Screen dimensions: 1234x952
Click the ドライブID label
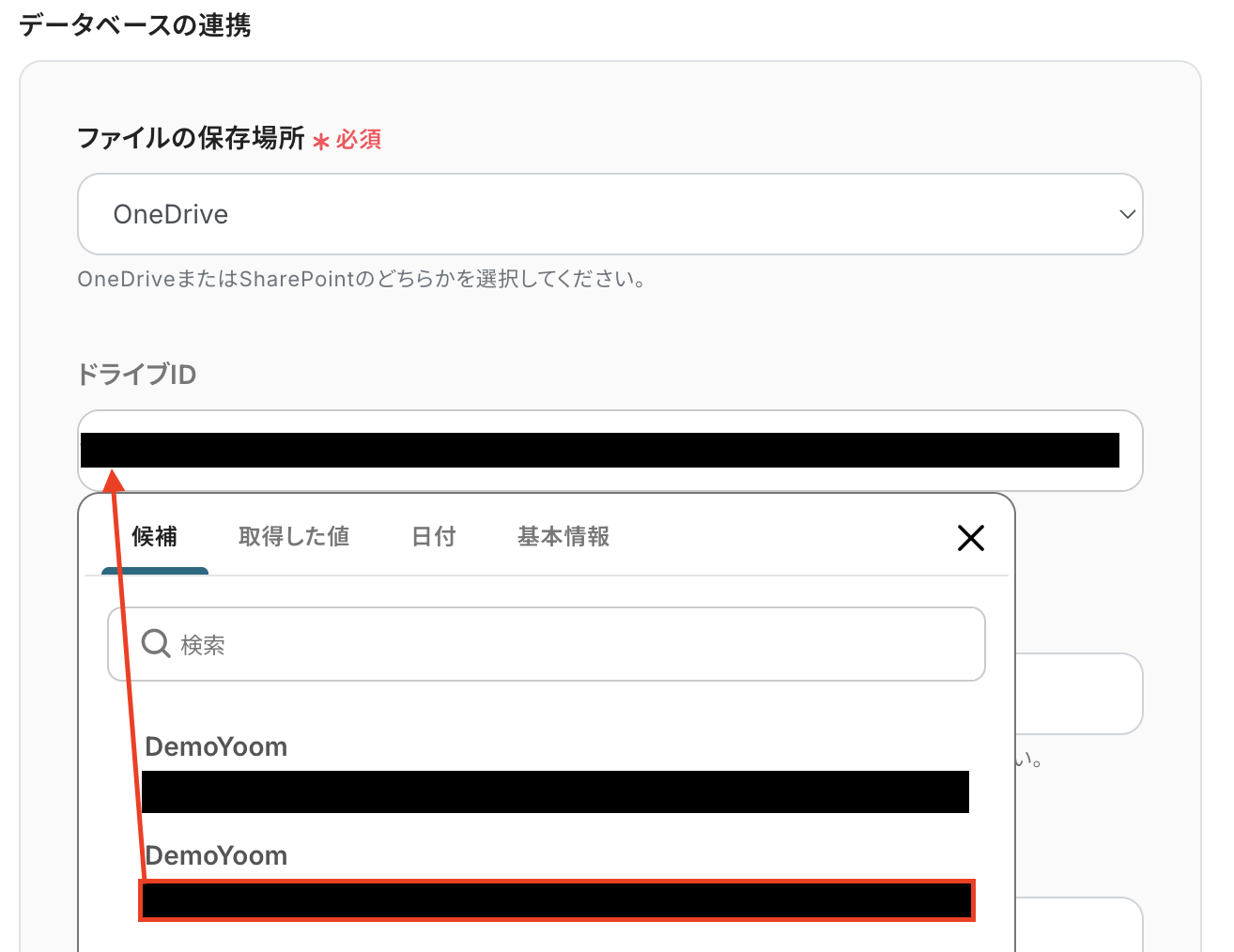click(137, 375)
